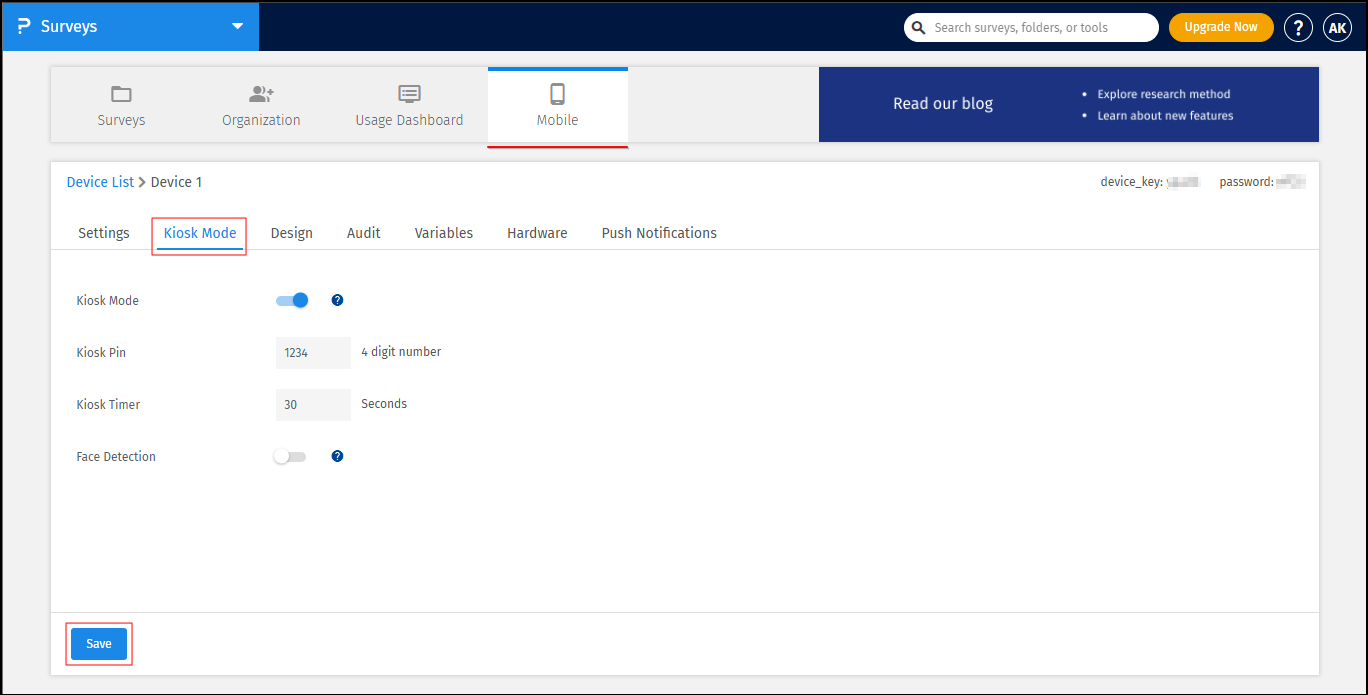Switch to the Kiosk Mode tab
The width and height of the screenshot is (1368, 695).
[200, 233]
